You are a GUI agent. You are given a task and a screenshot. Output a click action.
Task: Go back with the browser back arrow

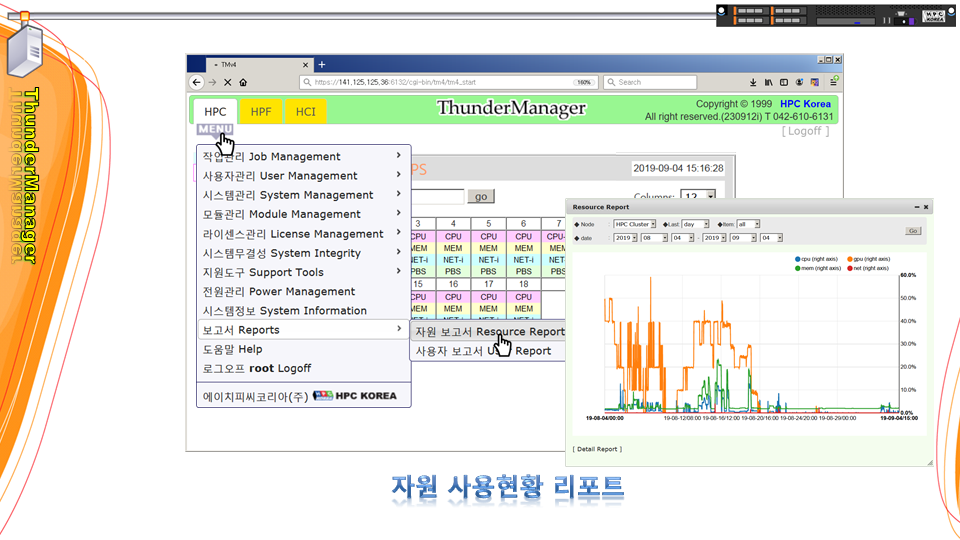tap(196, 82)
